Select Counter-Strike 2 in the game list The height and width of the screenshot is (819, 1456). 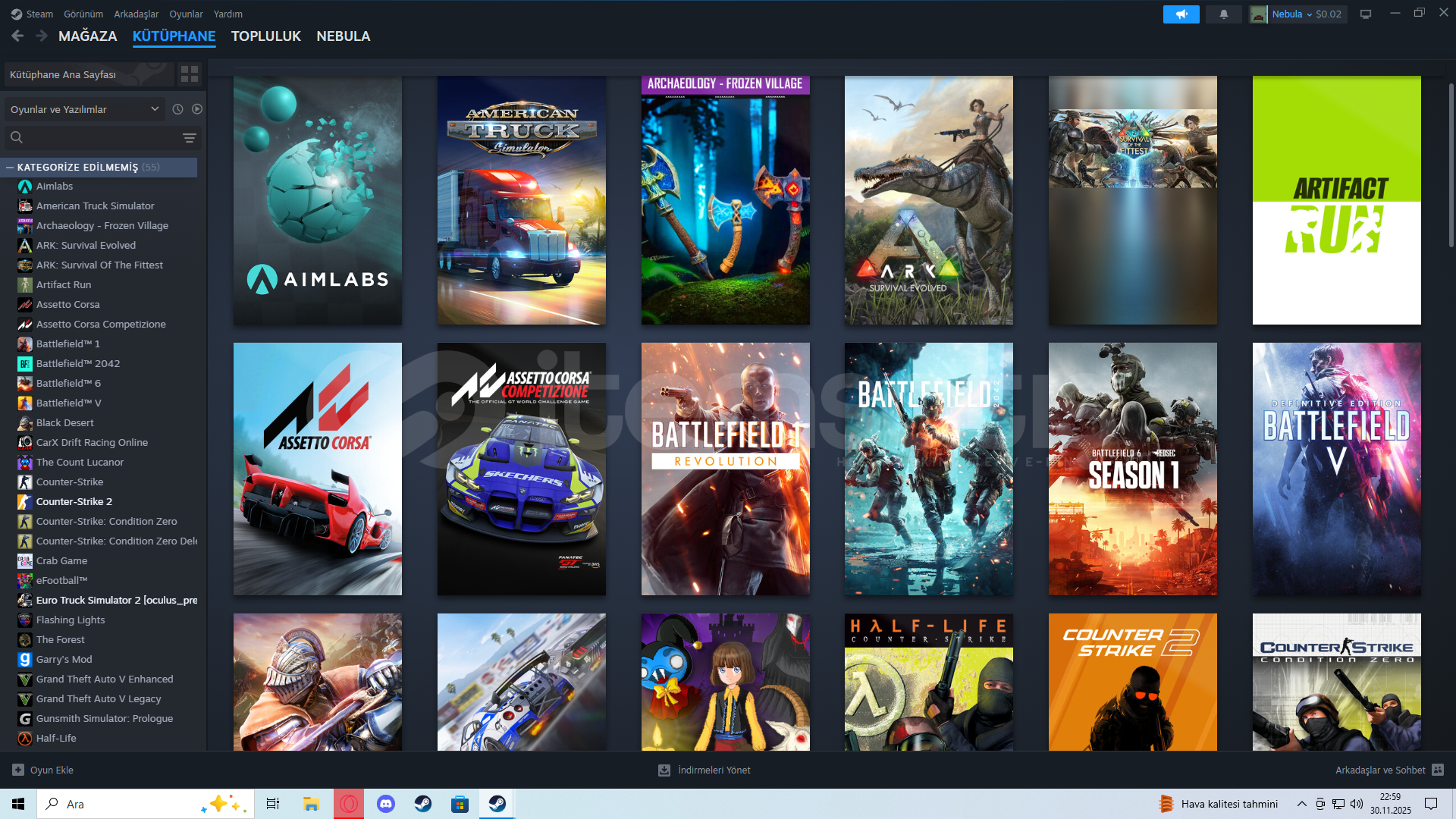[74, 501]
